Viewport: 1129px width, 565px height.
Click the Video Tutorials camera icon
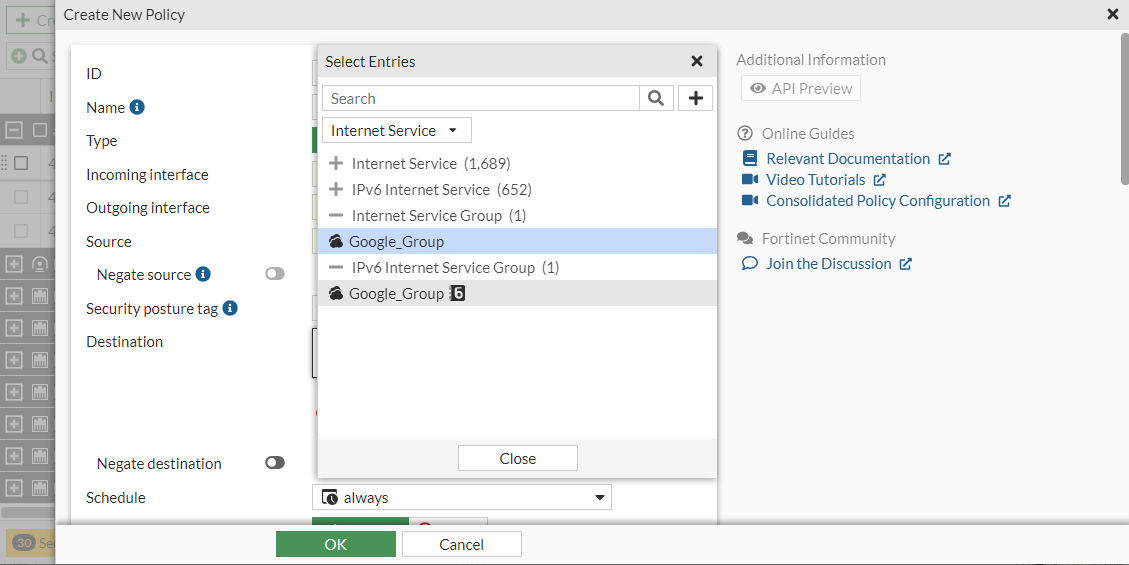pos(751,180)
